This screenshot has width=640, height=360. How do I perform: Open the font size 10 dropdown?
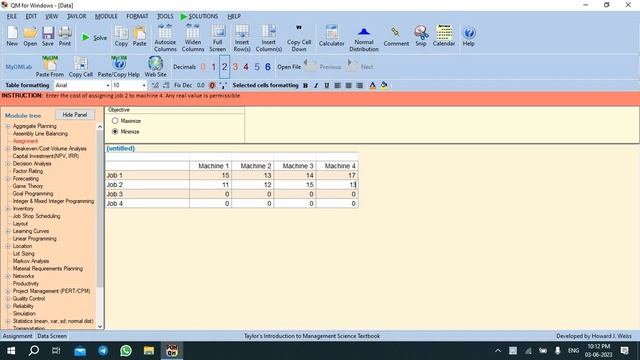144,85
